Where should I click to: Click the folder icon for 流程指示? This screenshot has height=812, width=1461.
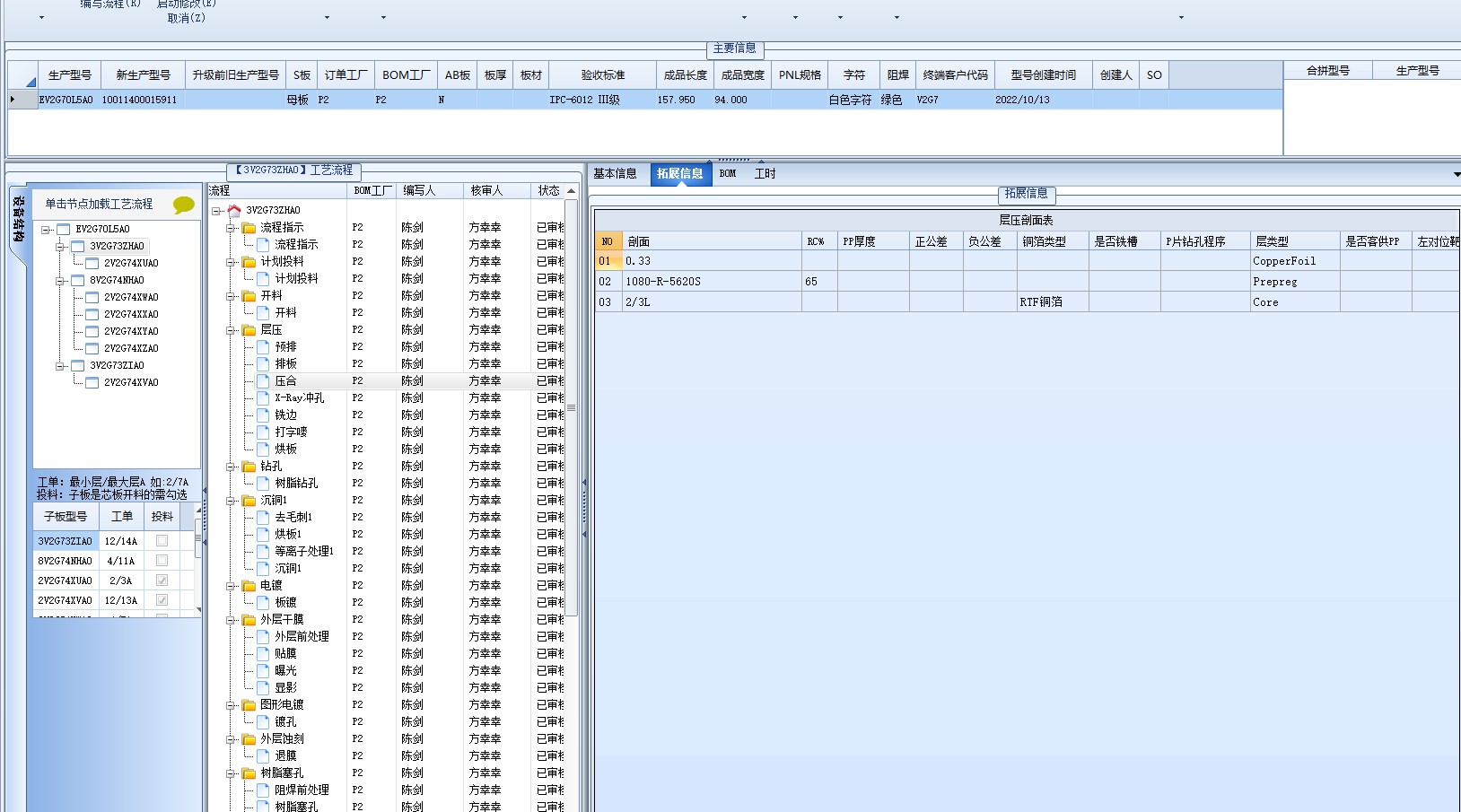249,228
